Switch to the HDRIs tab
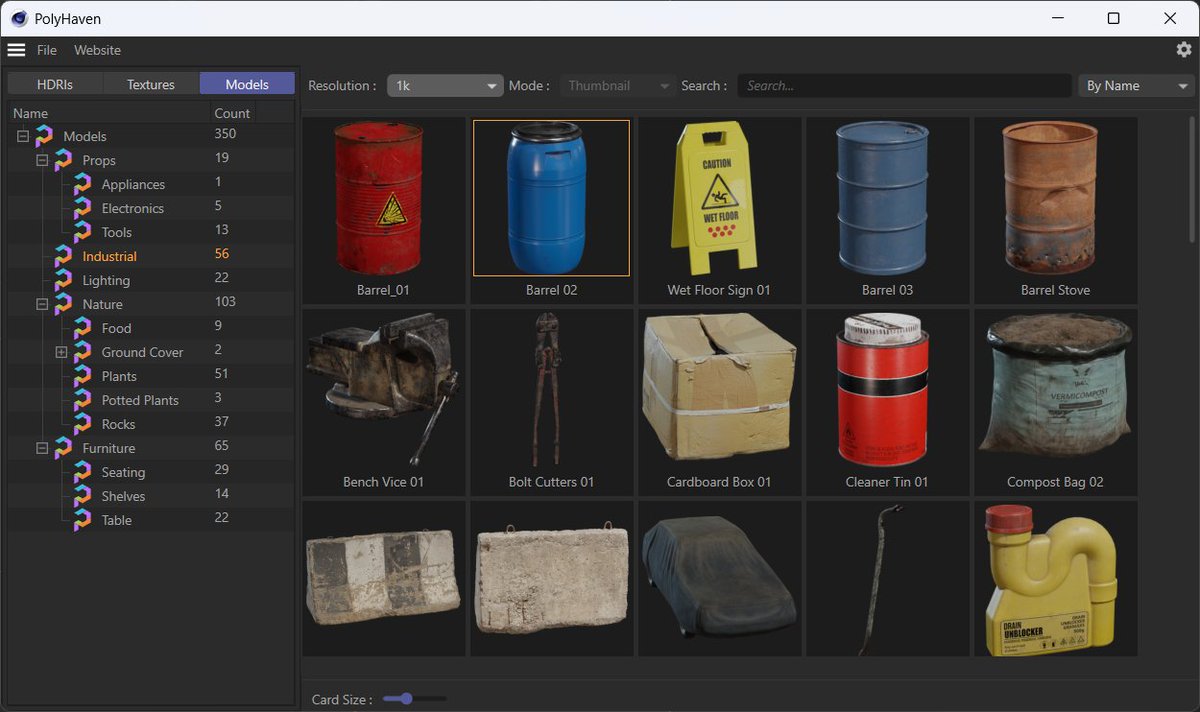 55,84
